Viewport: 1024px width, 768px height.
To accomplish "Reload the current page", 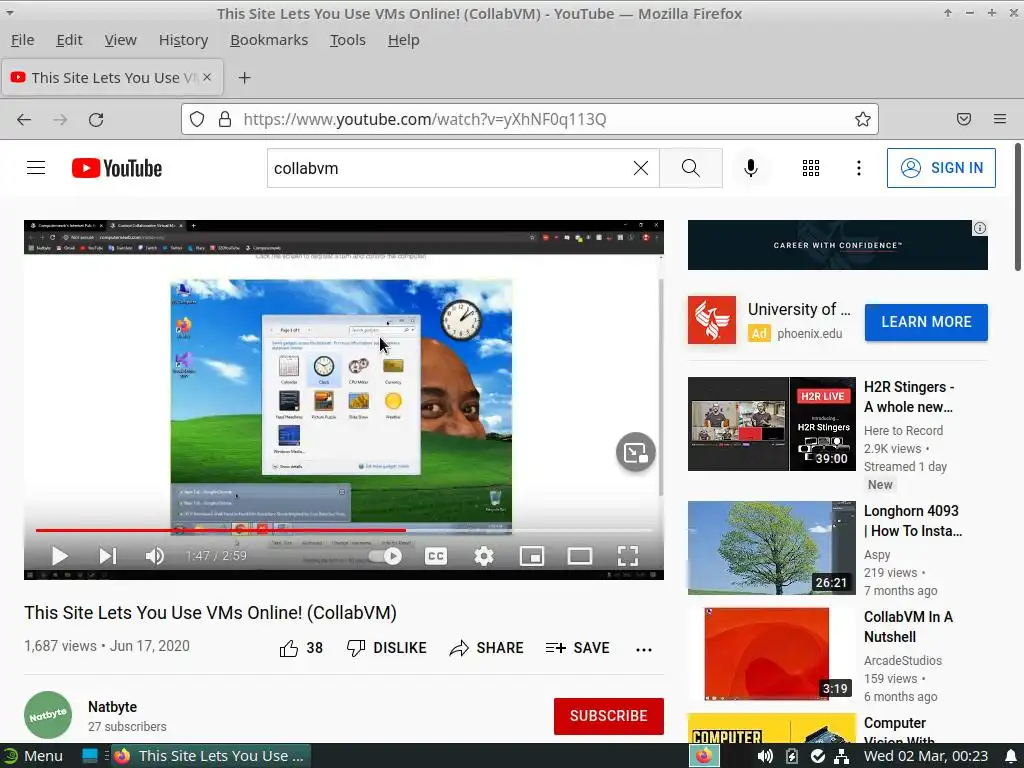I will 96,120.
